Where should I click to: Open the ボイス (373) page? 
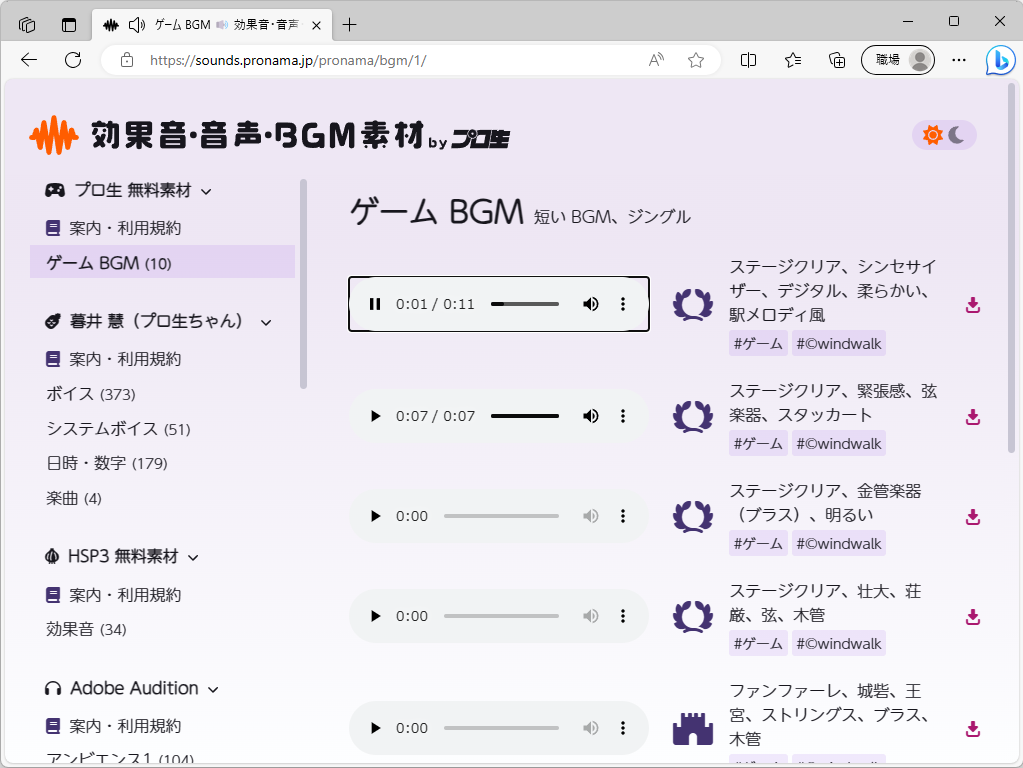[x=90, y=394]
